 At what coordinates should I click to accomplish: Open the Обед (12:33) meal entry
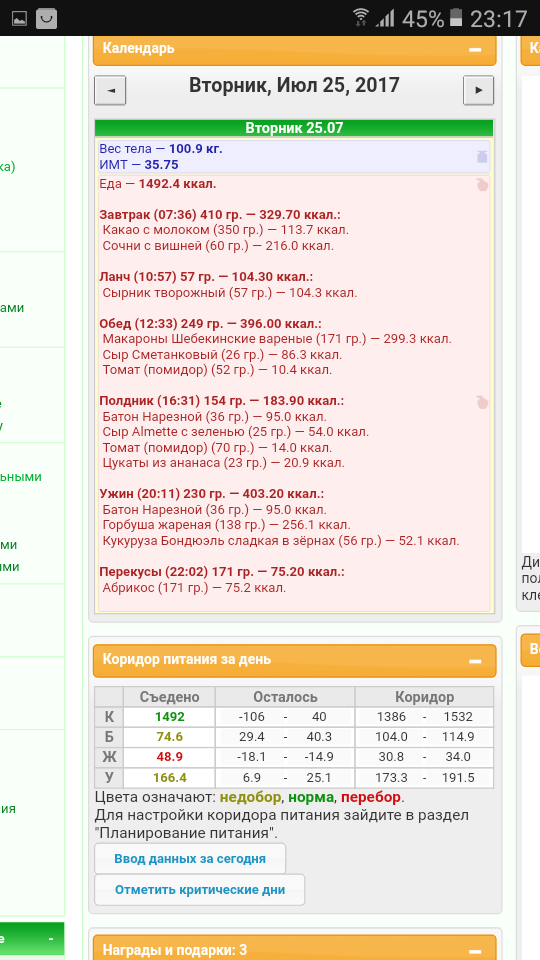(210, 323)
